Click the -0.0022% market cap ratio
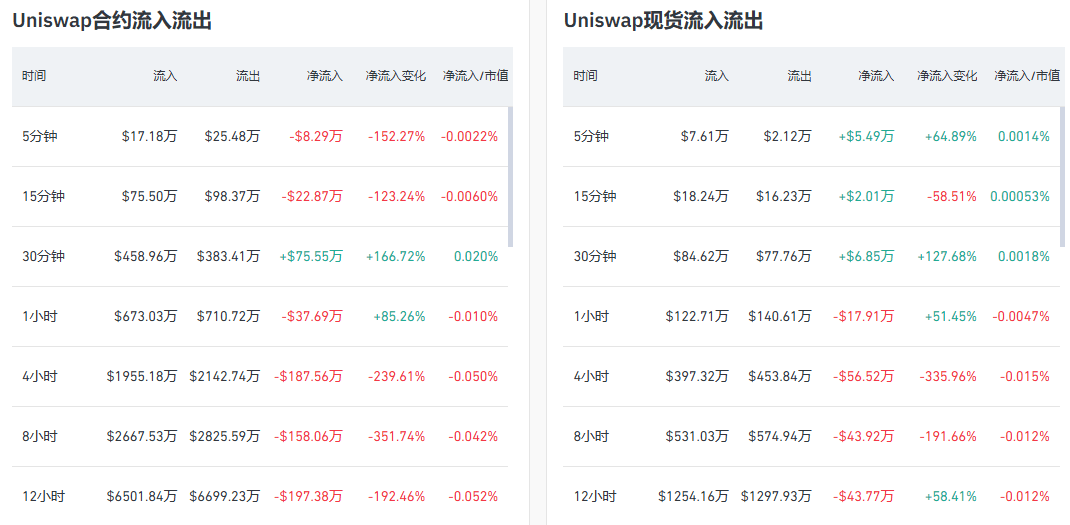This screenshot has width=1070, height=525. 469,137
